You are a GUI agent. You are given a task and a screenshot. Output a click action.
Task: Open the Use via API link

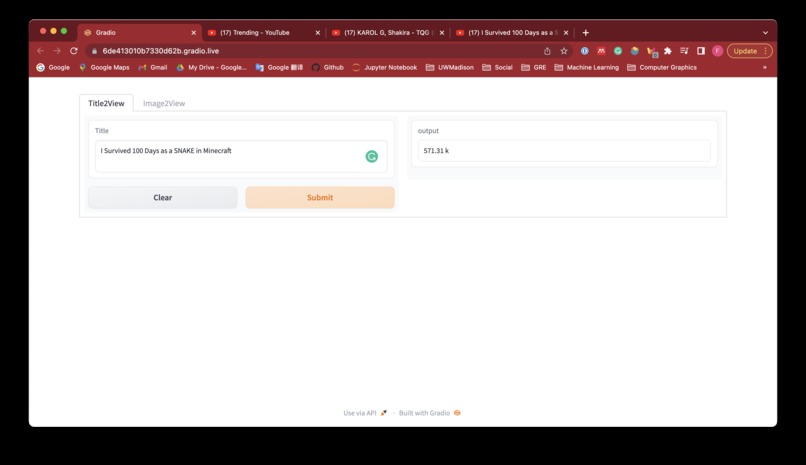click(x=365, y=413)
